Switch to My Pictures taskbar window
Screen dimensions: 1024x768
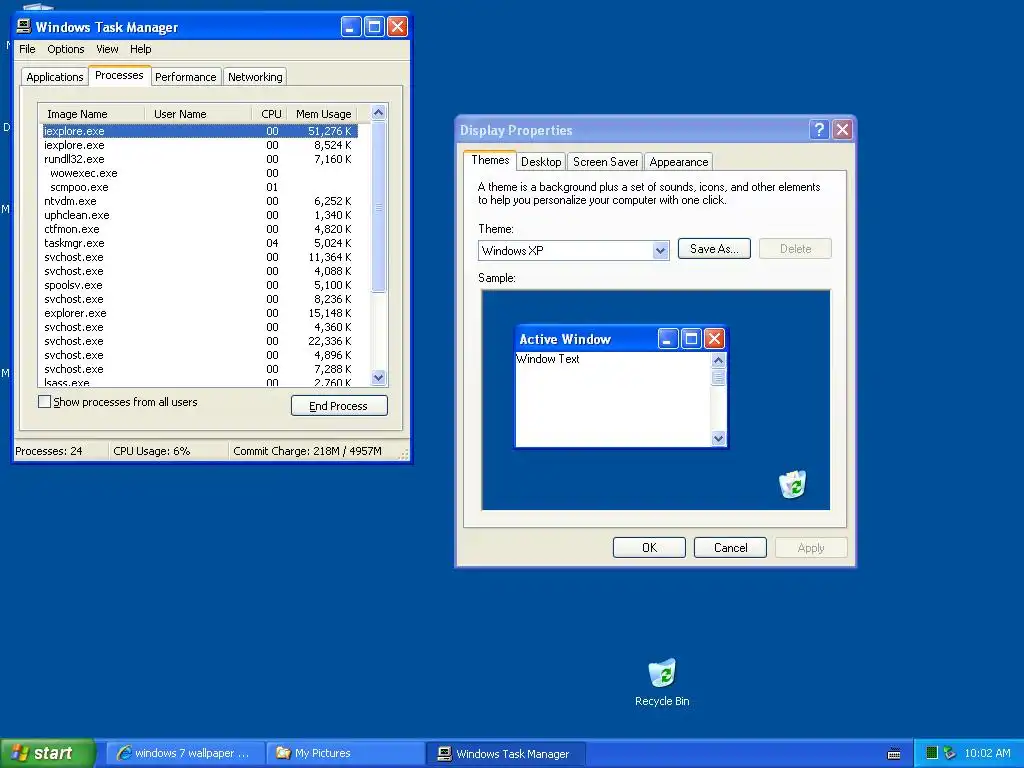pyautogui.click(x=345, y=753)
